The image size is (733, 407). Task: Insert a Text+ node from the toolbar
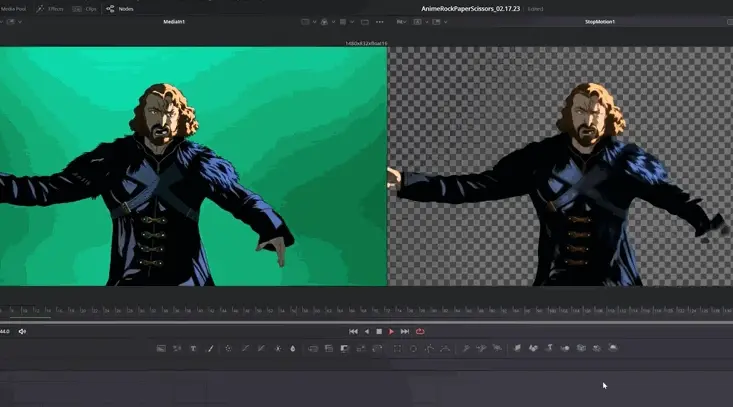(193, 348)
